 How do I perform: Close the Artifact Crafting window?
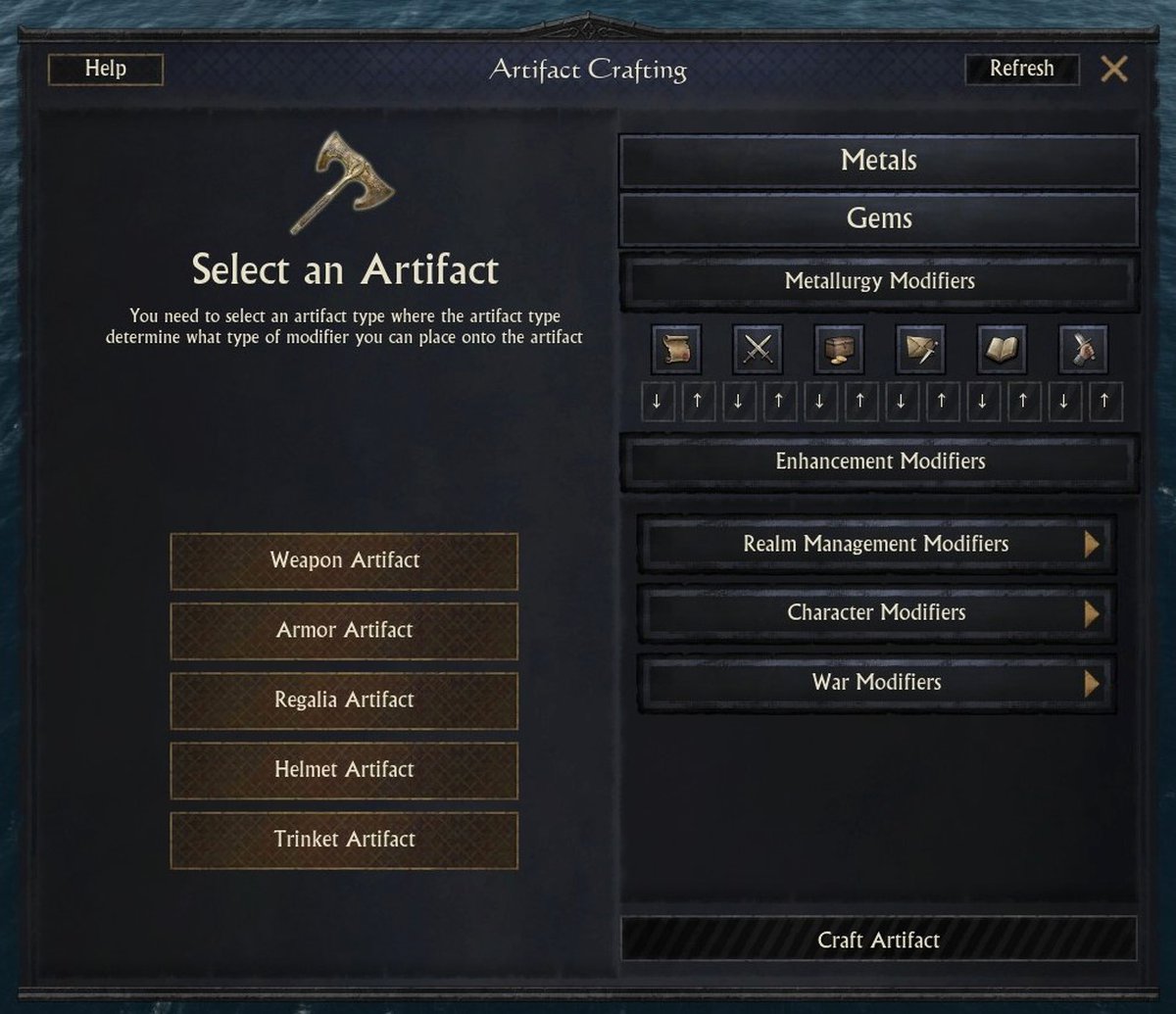1113,70
